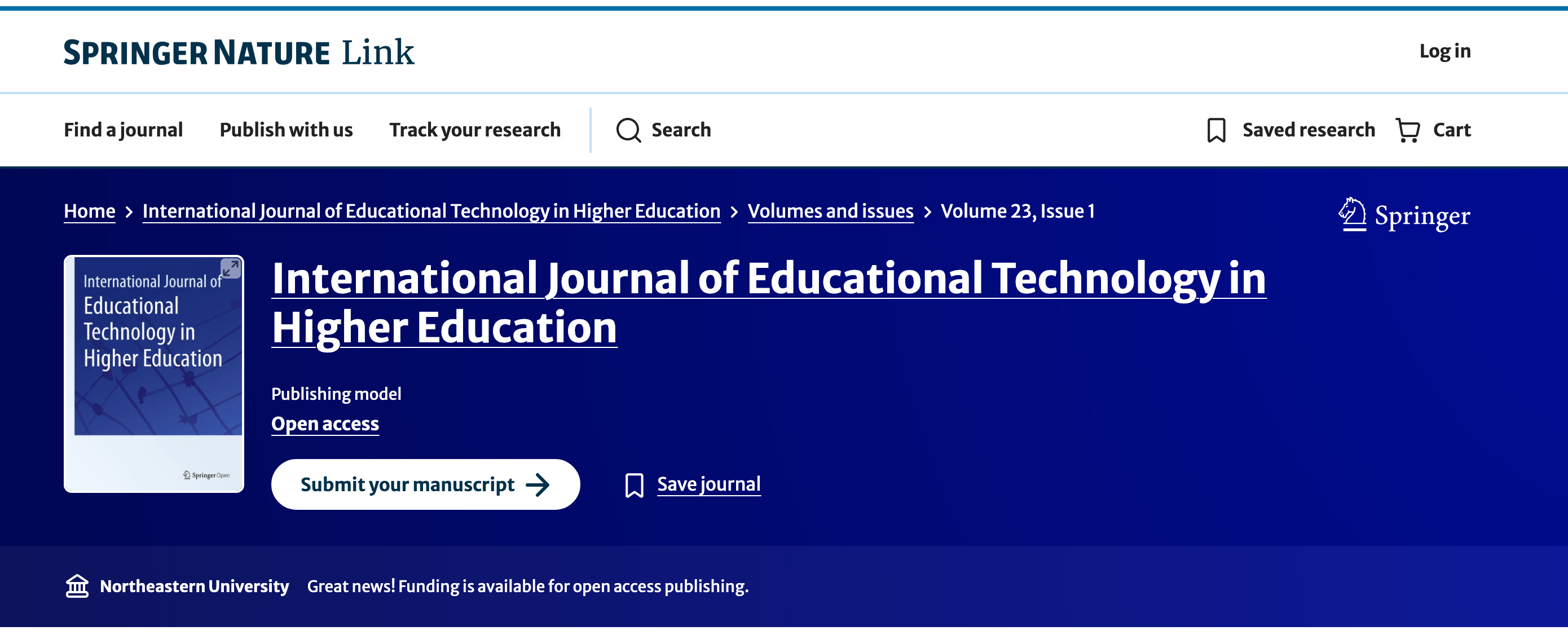Click the Saved research bookmark icon

(x=1215, y=130)
